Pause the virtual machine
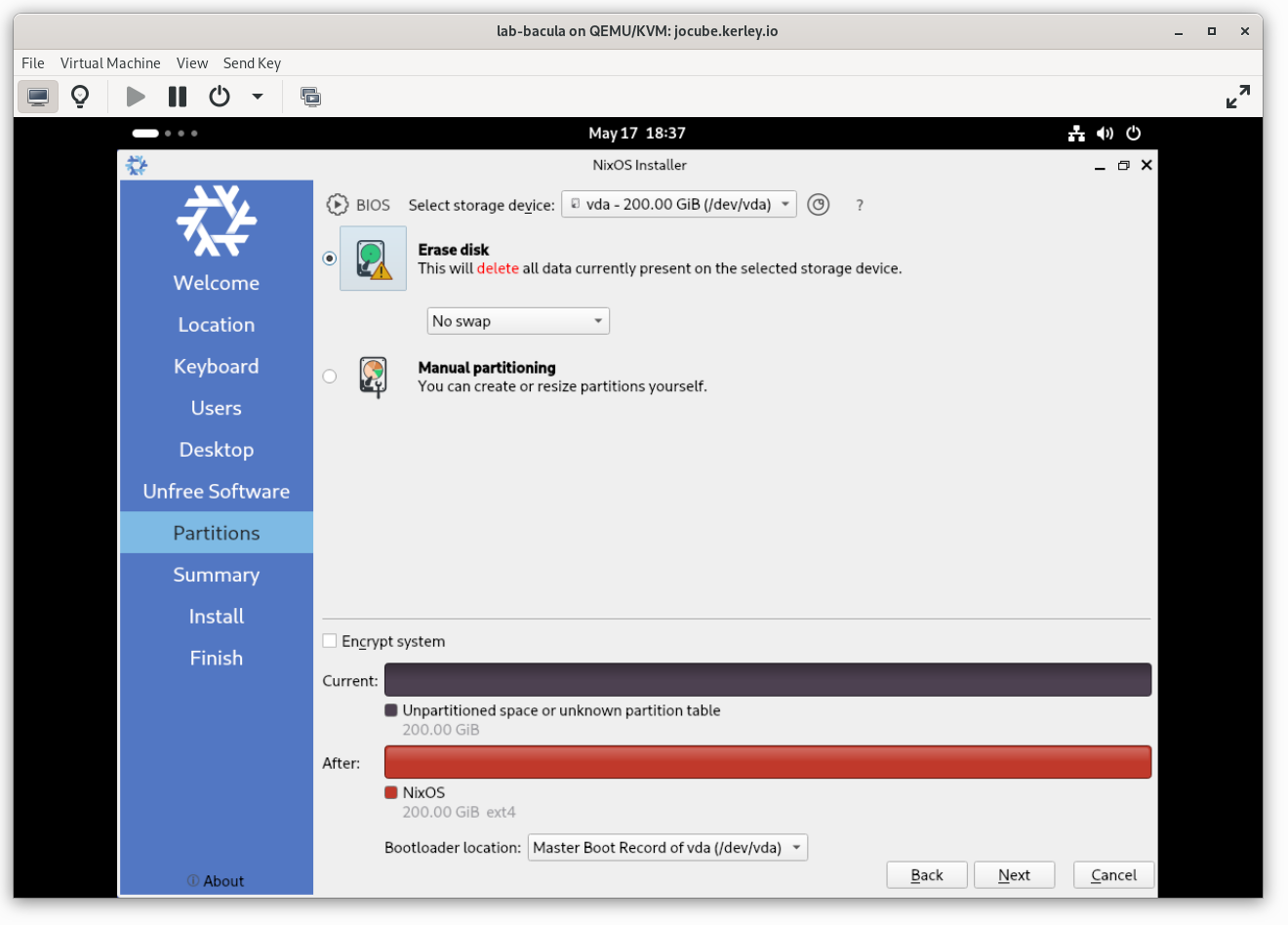 coord(178,97)
